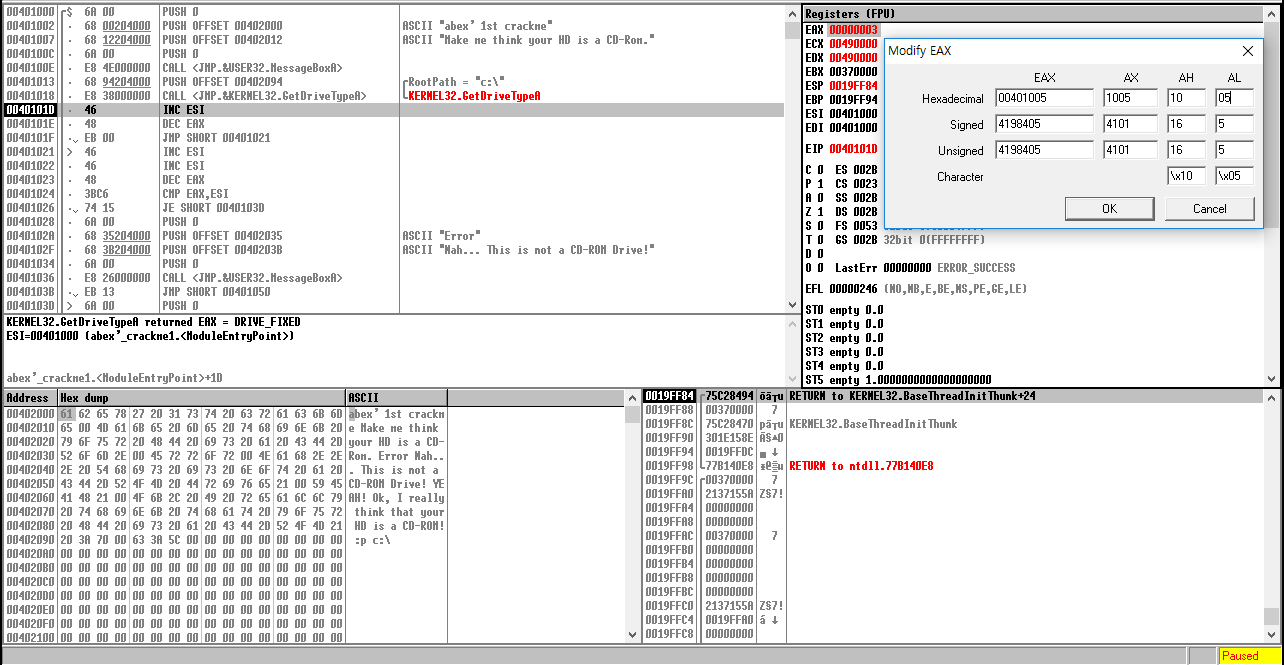The width and height of the screenshot is (1284, 665).
Task: Click the hex dump pane scroll-up arrow
Action: (x=632, y=398)
